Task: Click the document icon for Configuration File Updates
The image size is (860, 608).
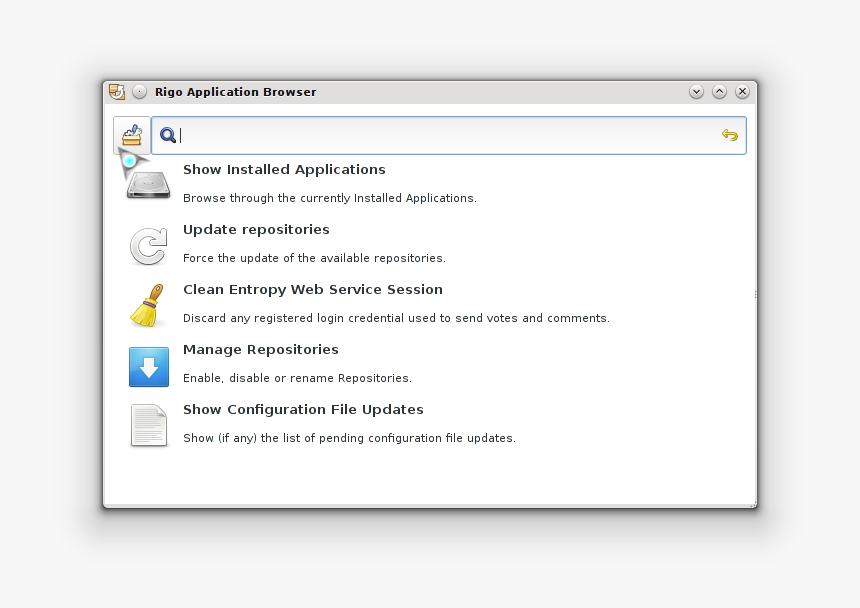Action: (148, 426)
